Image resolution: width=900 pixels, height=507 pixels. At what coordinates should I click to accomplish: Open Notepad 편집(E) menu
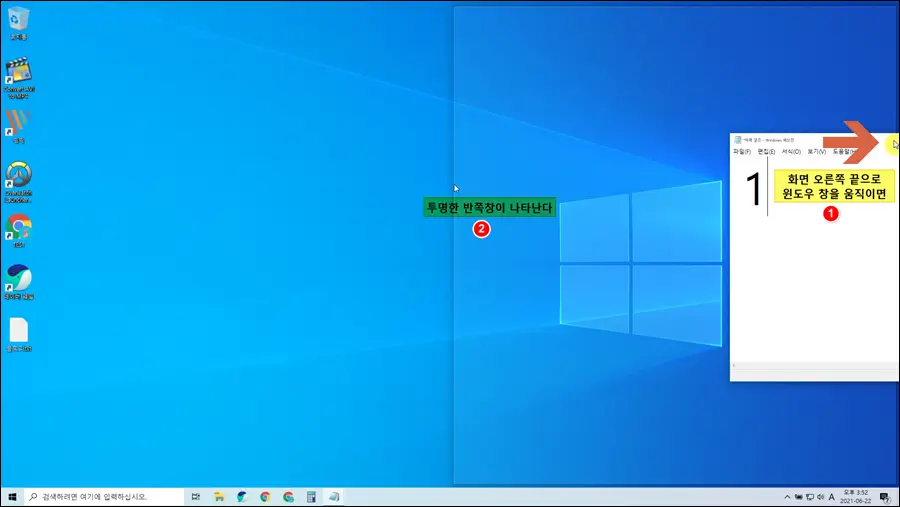[x=766, y=152]
